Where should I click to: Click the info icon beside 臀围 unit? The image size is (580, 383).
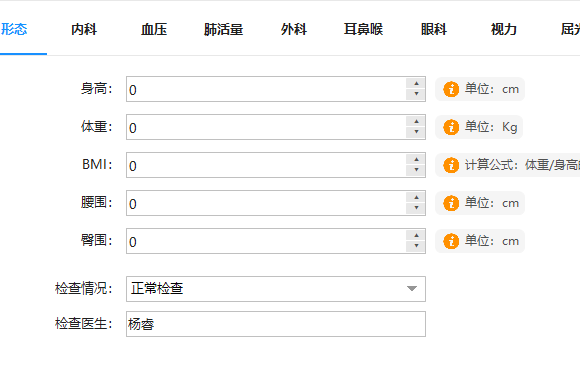coord(451,241)
